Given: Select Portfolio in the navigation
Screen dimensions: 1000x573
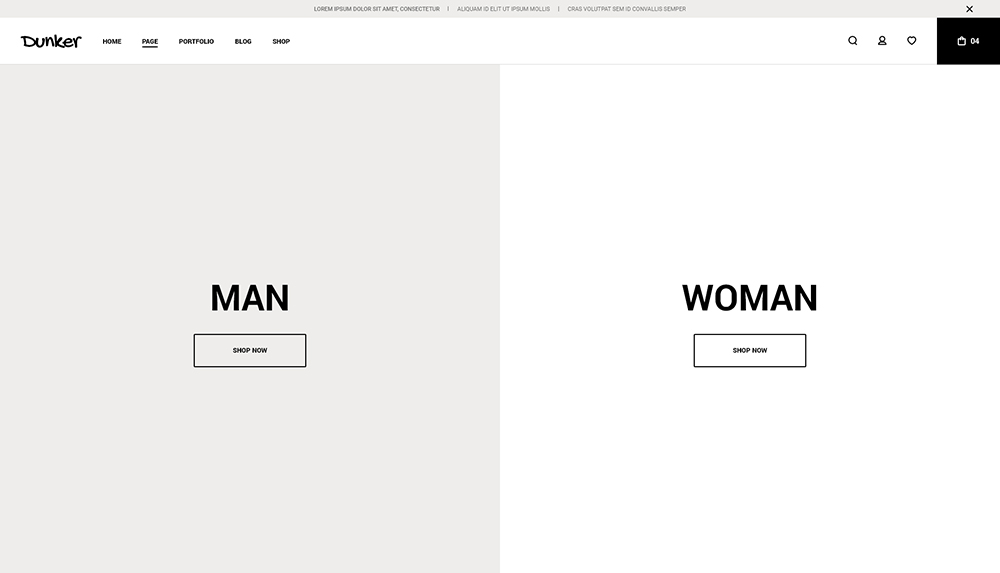Looking at the screenshot, I should [x=196, y=42].
